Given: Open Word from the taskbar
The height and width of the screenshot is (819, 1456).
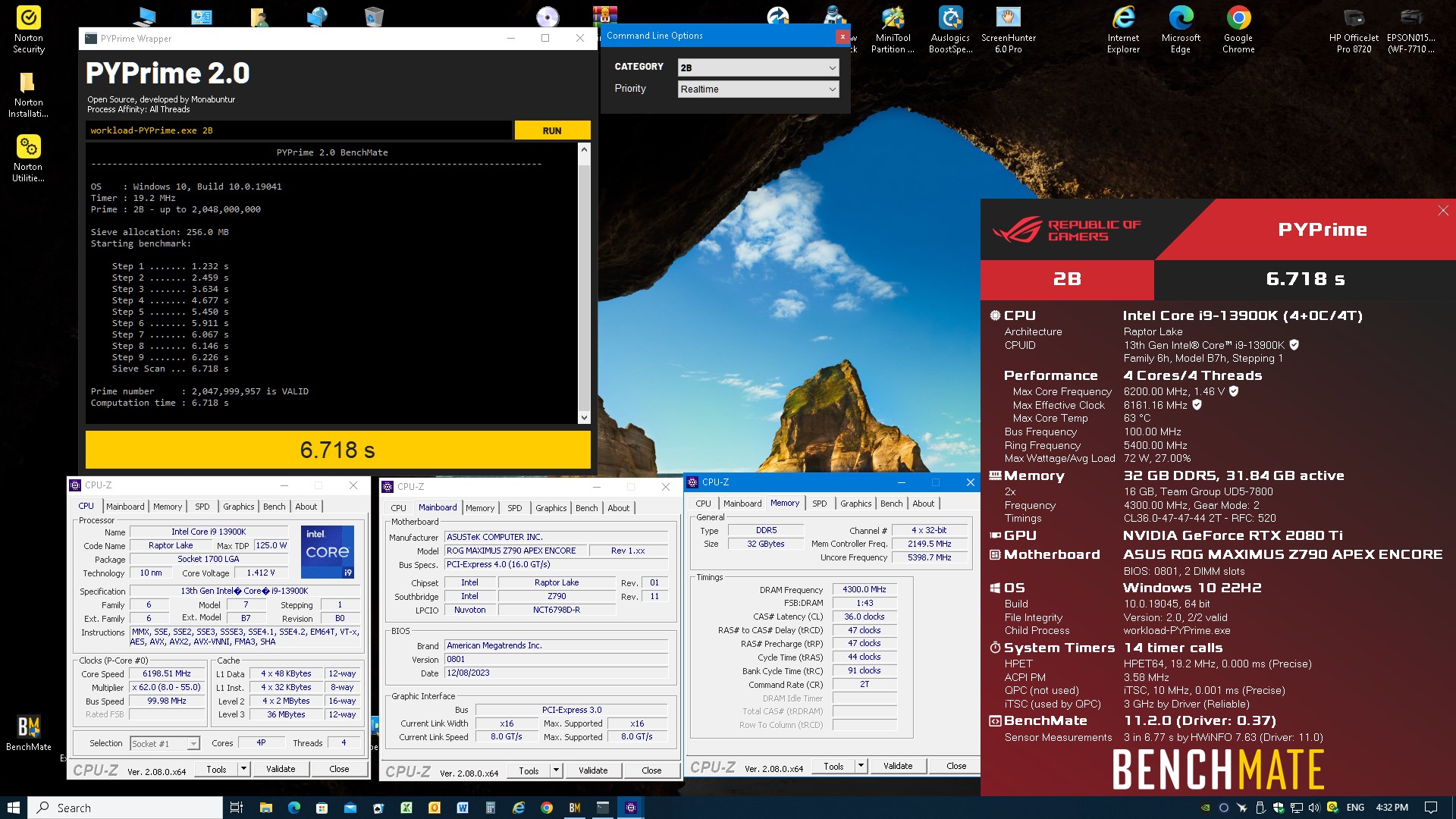Looking at the screenshot, I should coord(462,808).
